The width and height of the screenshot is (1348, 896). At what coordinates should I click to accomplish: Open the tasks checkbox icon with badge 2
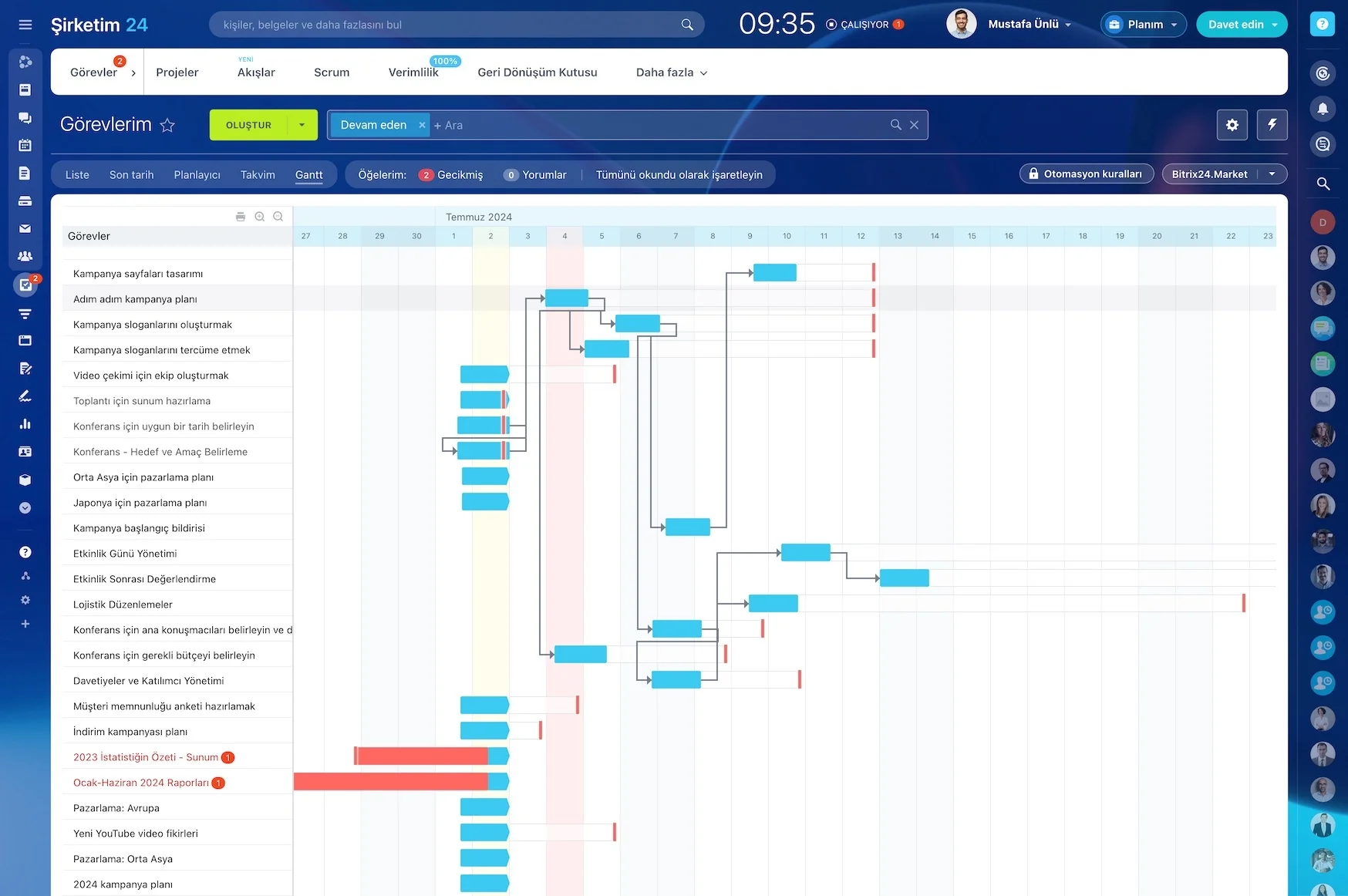coord(25,285)
